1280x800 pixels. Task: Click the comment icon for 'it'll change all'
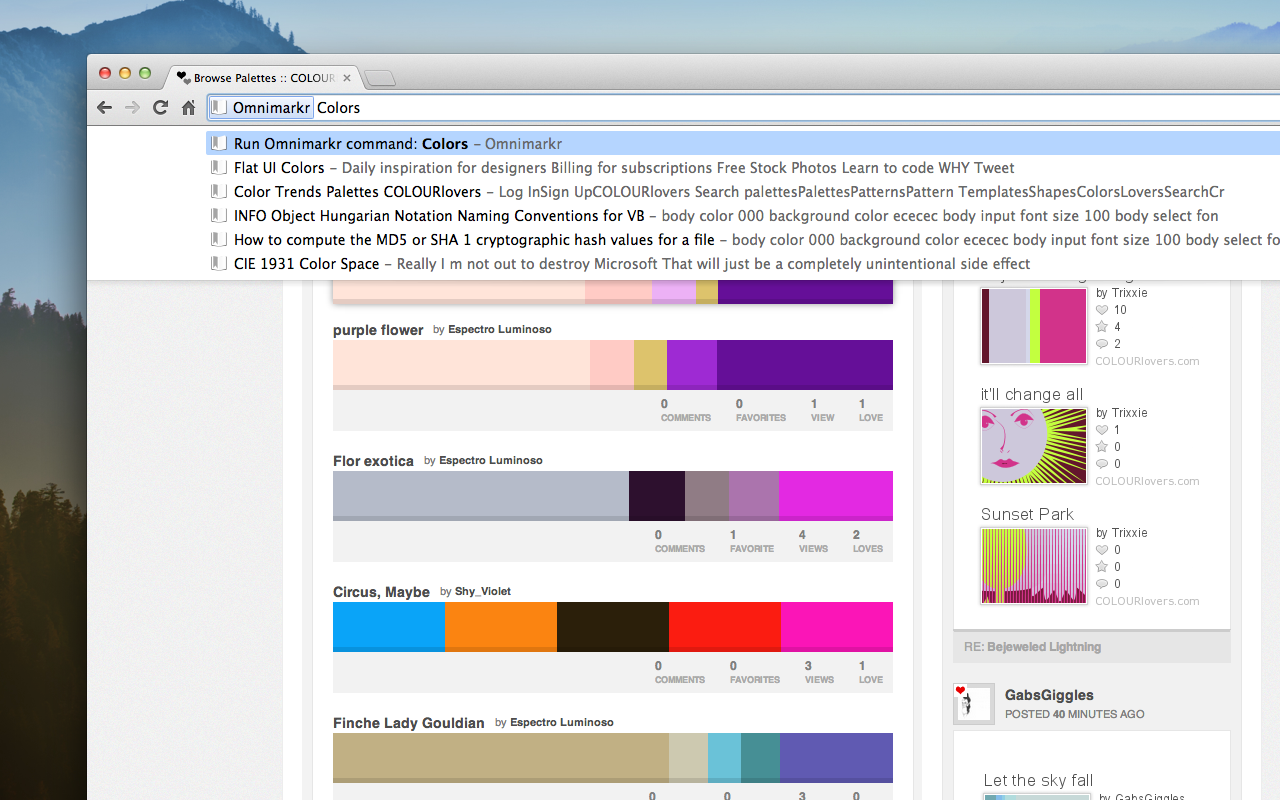point(1102,464)
